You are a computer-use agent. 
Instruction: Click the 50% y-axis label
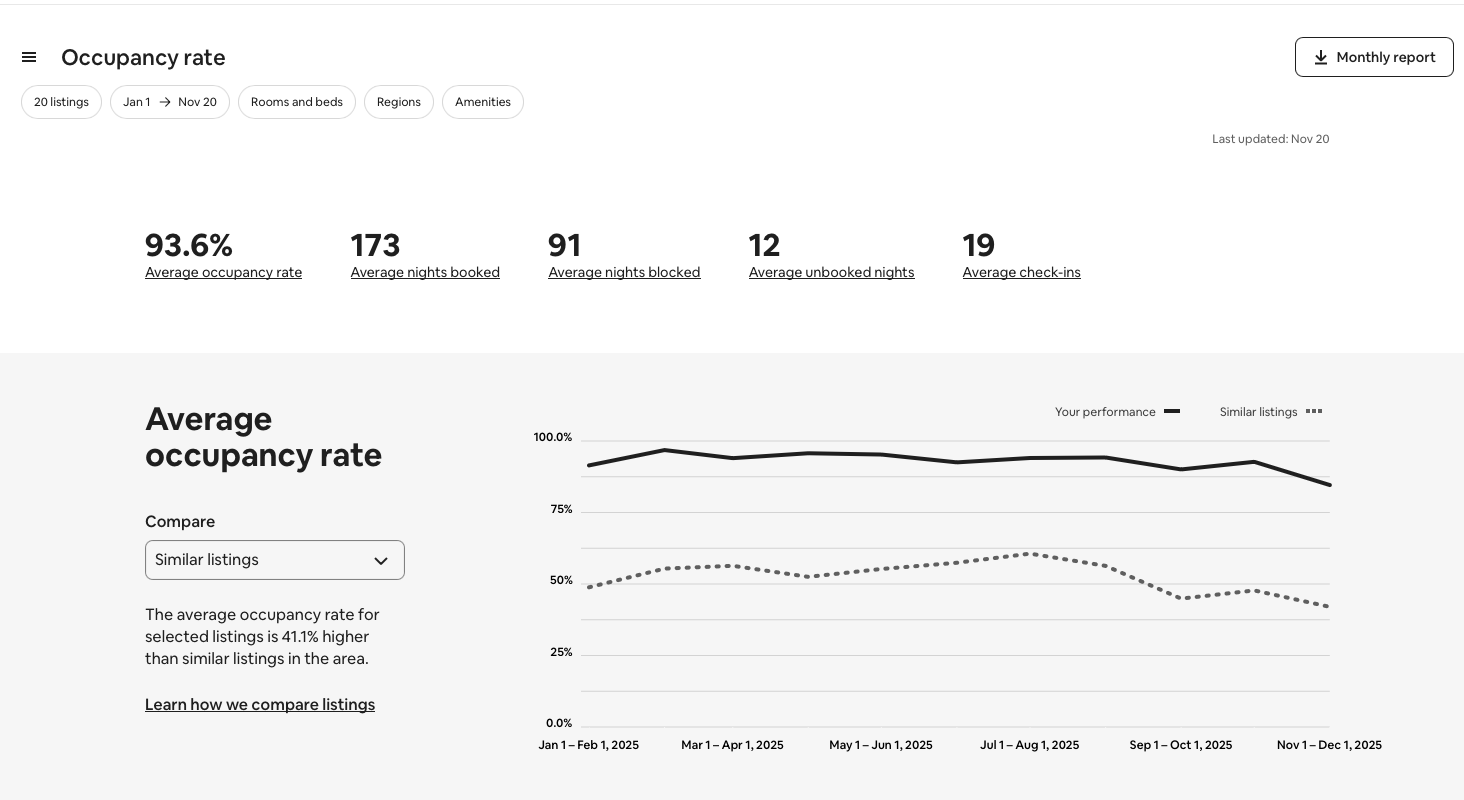point(561,580)
